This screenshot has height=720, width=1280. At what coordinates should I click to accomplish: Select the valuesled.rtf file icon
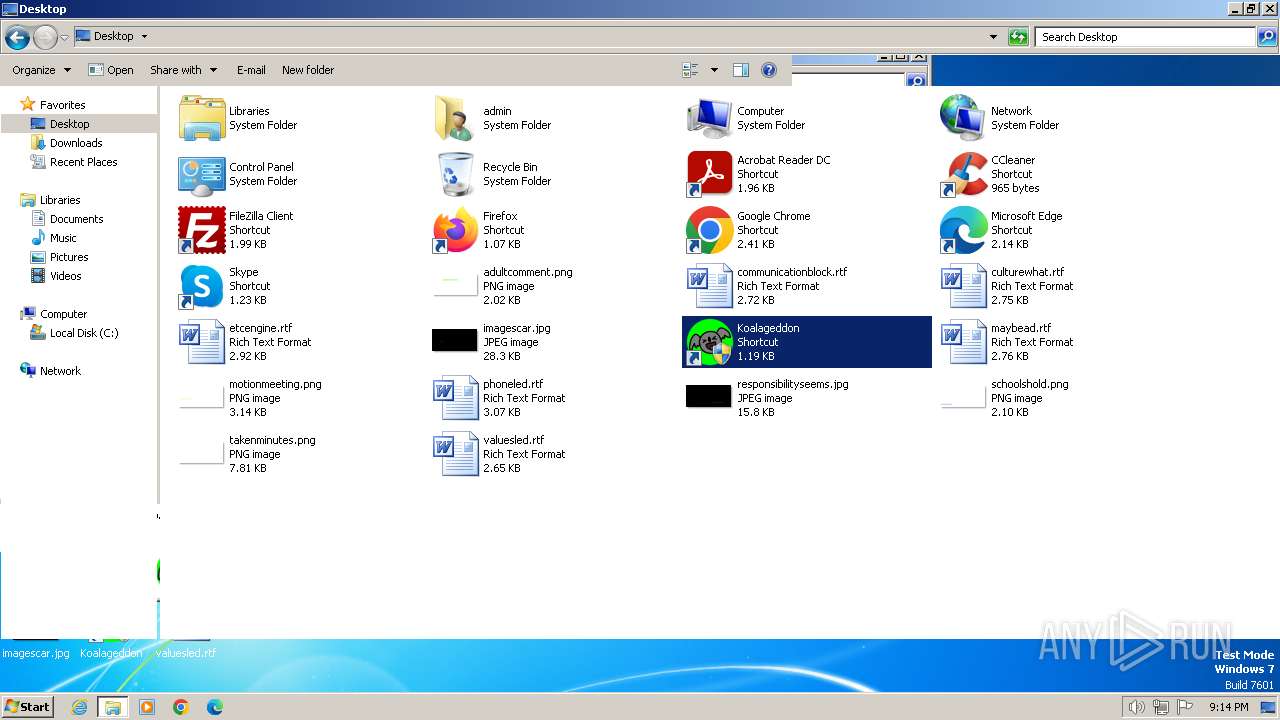456,454
